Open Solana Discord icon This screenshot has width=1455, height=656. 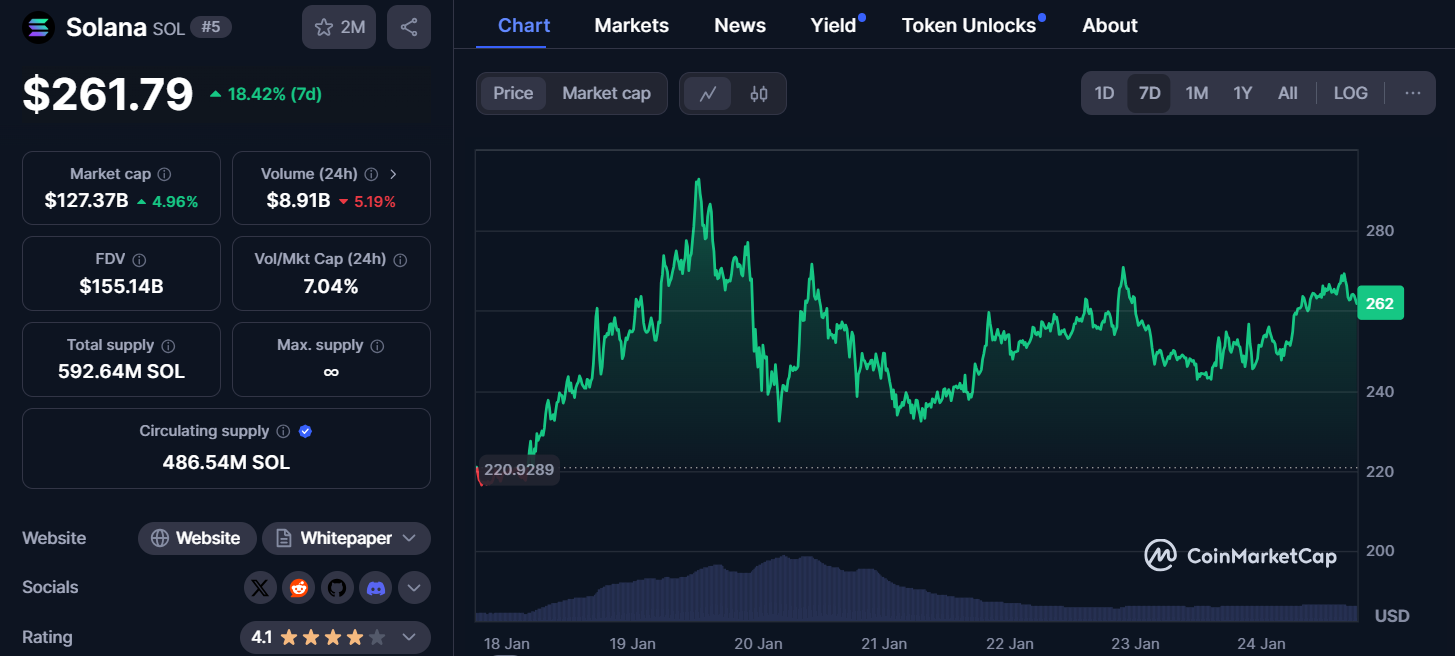[376, 588]
